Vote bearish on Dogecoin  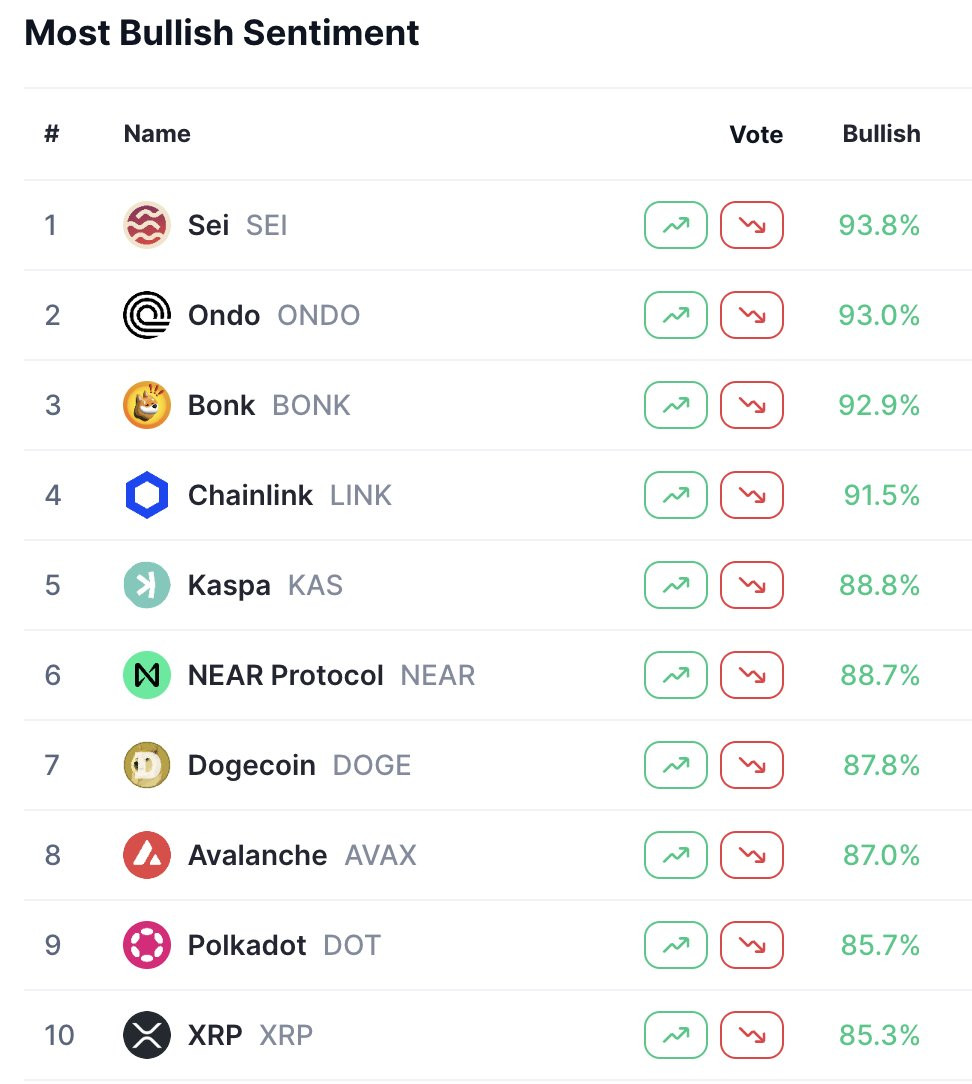pyautogui.click(x=752, y=765)
